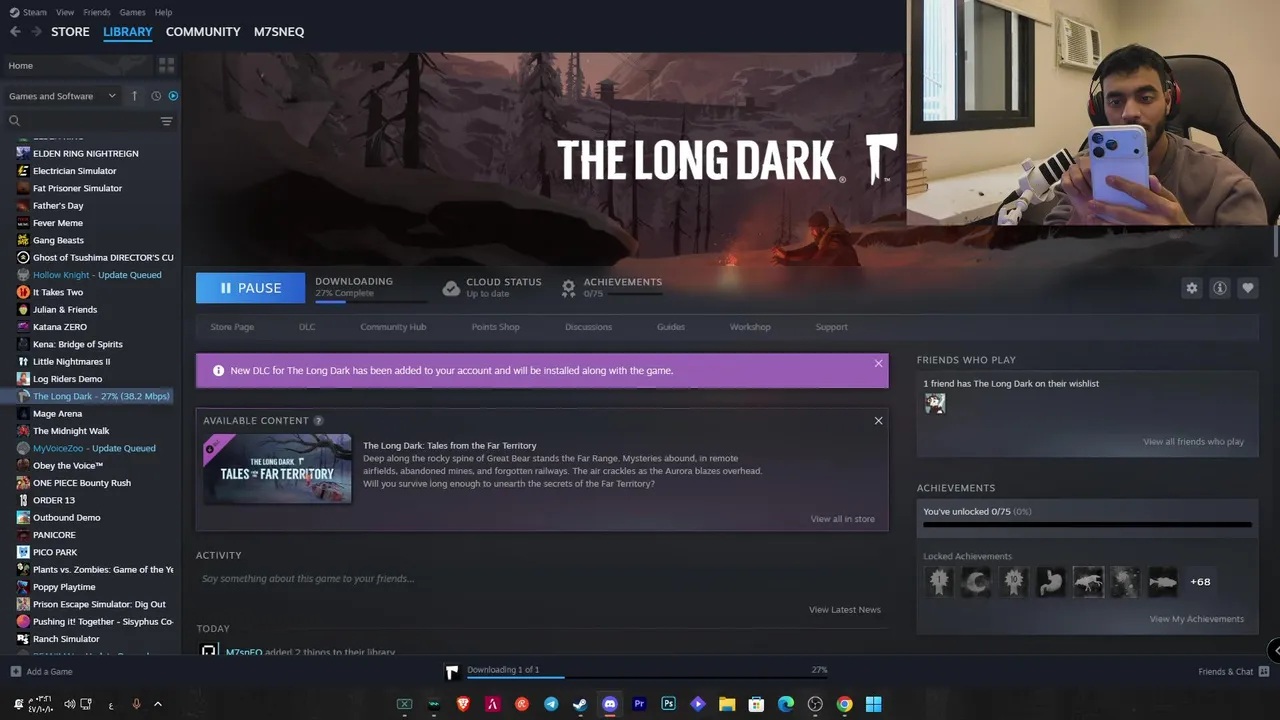The width and height of the screenshot is (1280, 720).
Task: Open the Store Page tab
Action: (232, 327)
